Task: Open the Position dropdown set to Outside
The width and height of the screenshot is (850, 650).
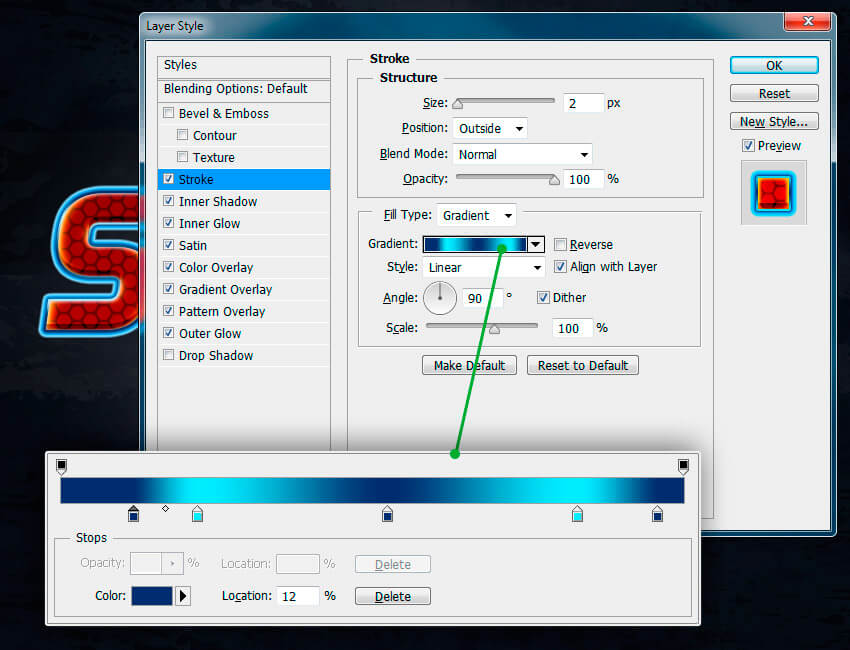Action: 490,128
